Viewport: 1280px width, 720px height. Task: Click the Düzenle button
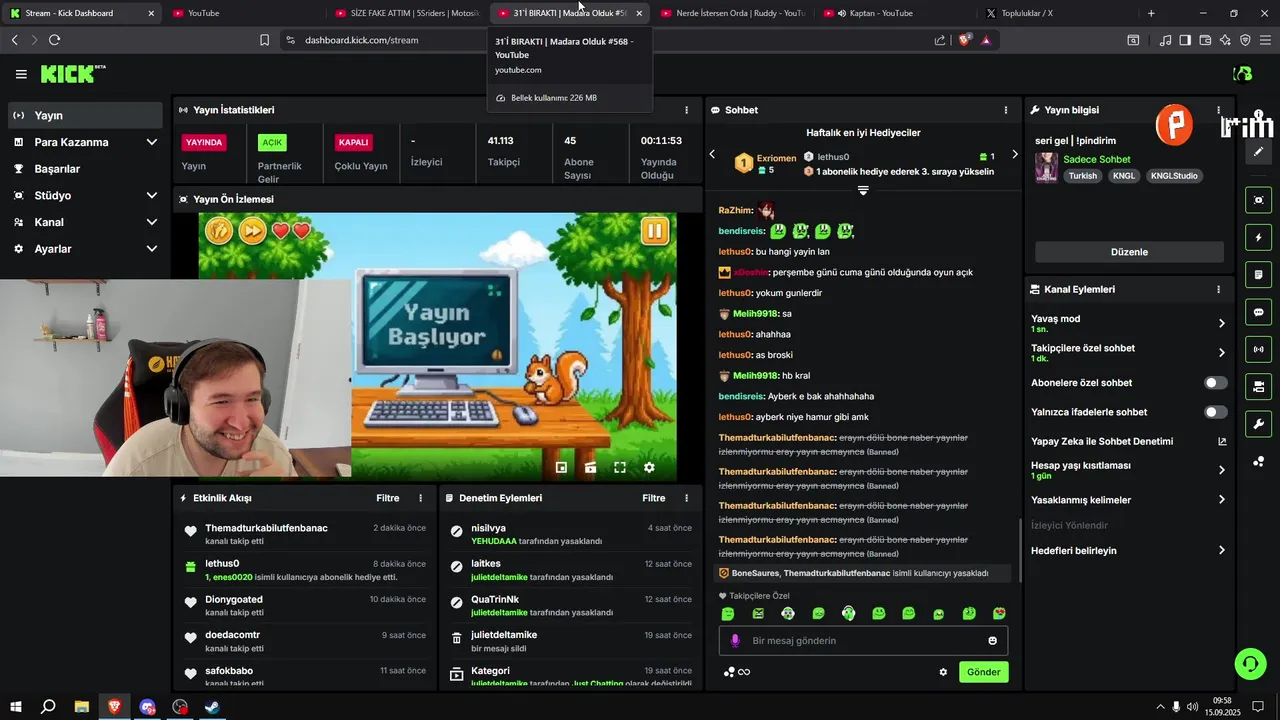[x=1129, y=252]
